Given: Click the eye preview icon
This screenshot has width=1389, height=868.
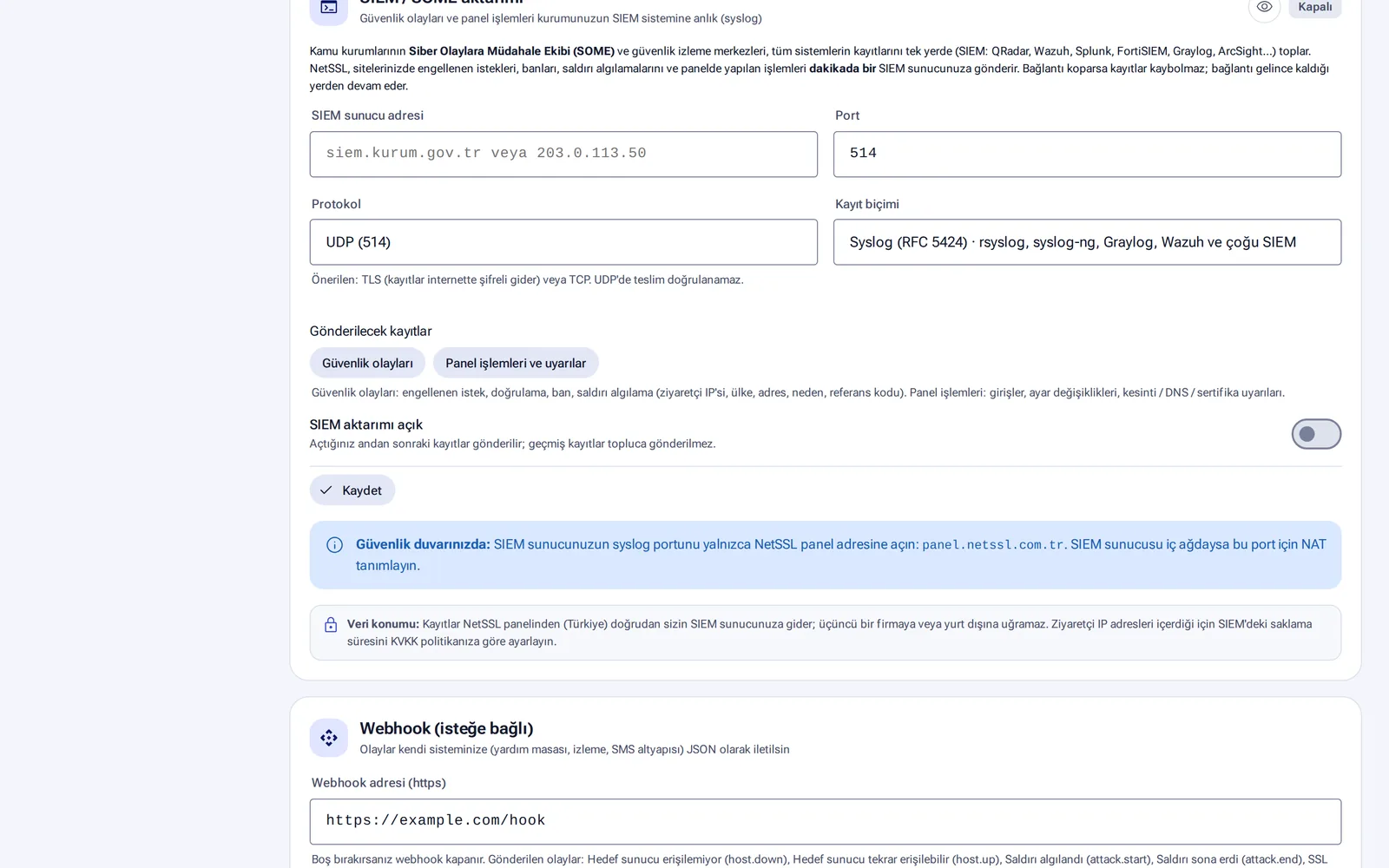Looking at the screenshot, I should (1264, 7).
